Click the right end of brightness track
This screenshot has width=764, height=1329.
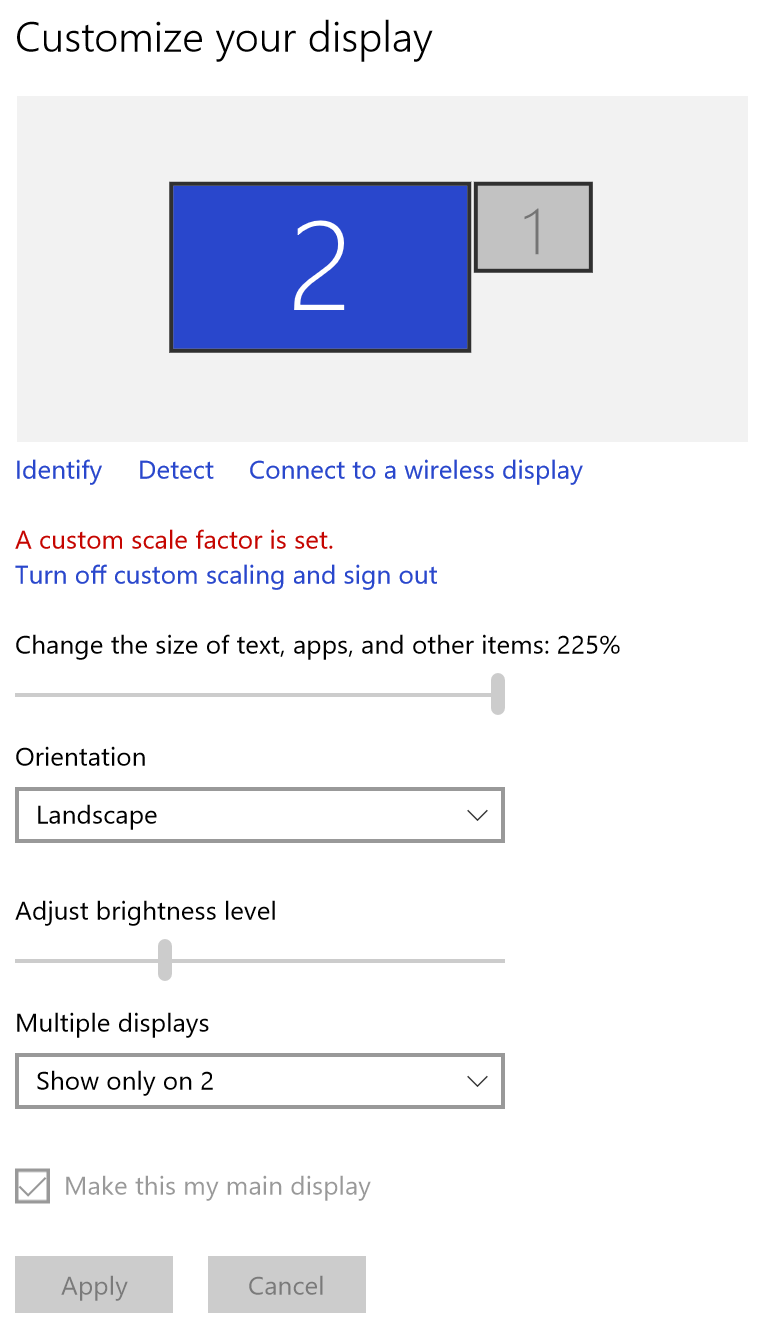pyautogui.click(x=498, y=960)
